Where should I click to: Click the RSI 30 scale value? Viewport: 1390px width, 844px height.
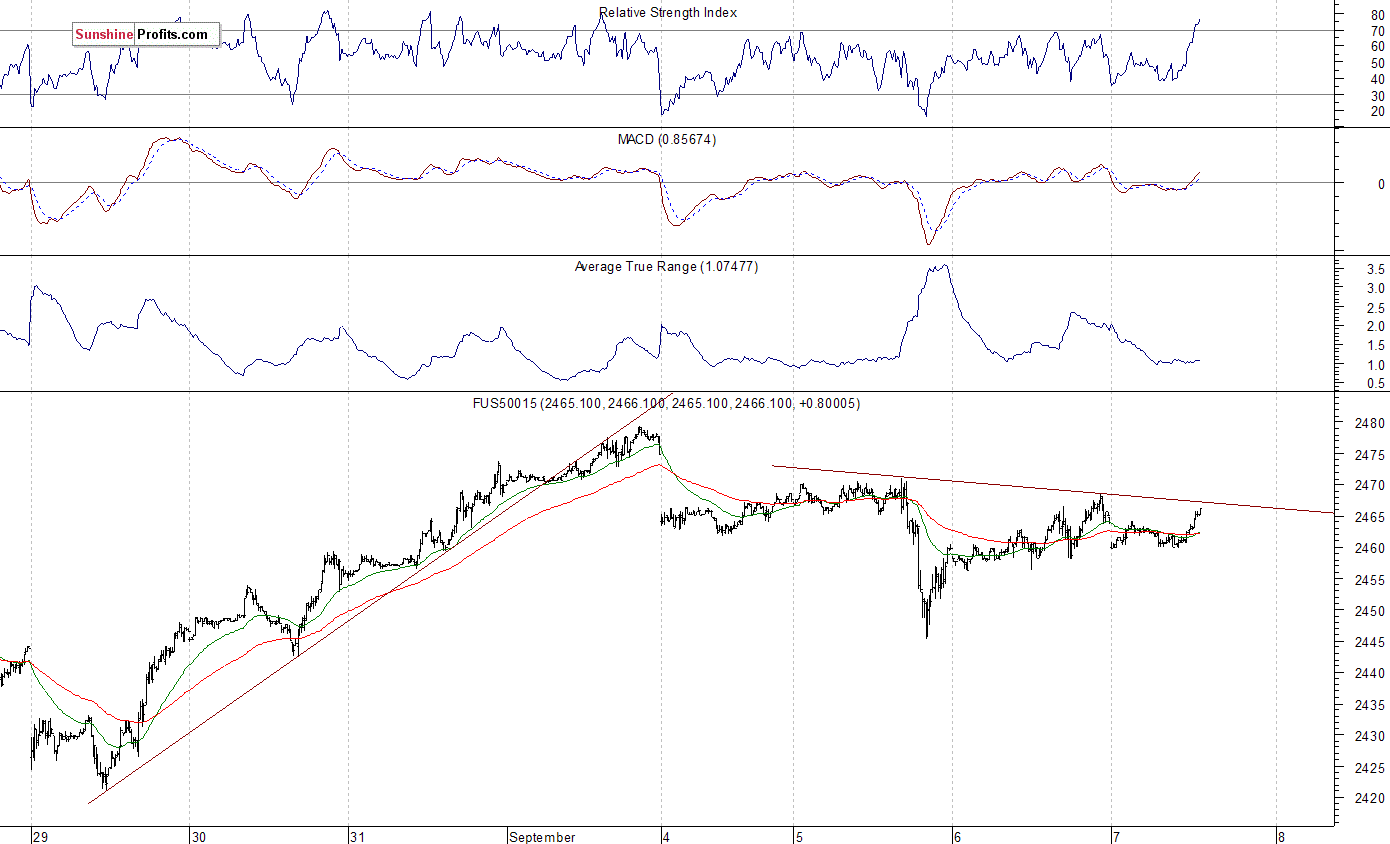coord(1378,95)
